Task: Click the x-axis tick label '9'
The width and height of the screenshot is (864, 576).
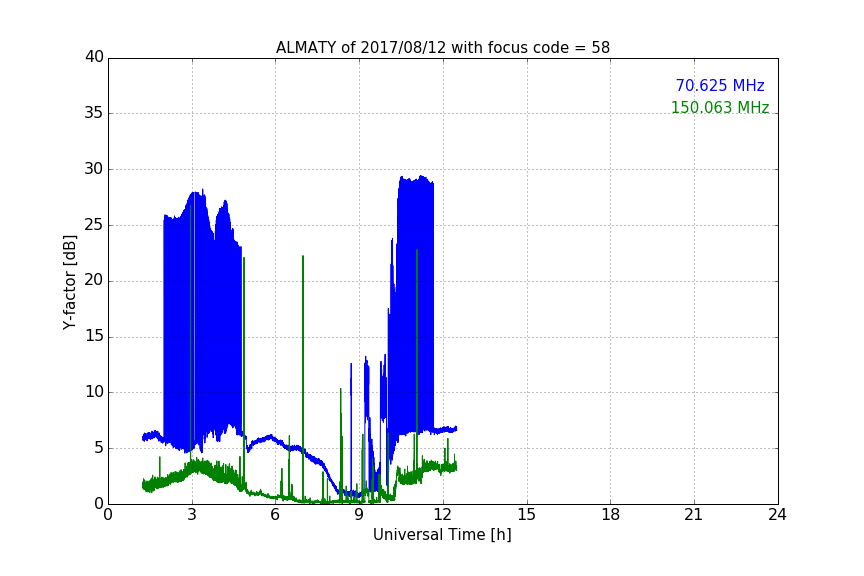Action: [359, 515]
